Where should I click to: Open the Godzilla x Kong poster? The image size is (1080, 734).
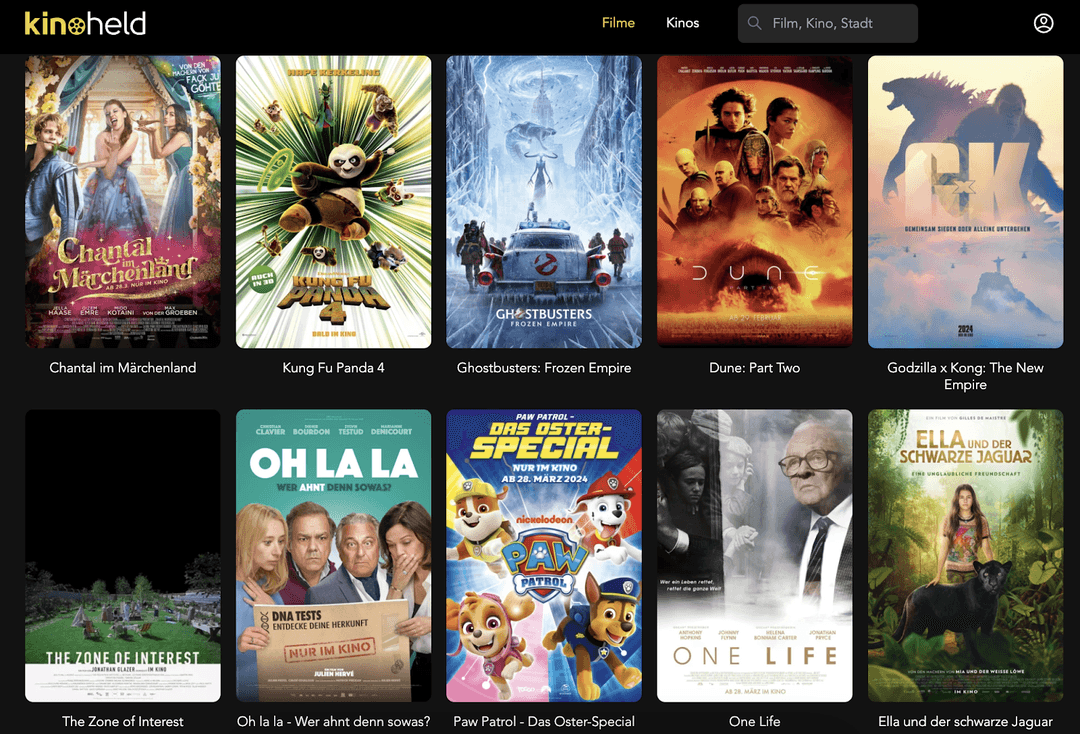tap(966, 202)
